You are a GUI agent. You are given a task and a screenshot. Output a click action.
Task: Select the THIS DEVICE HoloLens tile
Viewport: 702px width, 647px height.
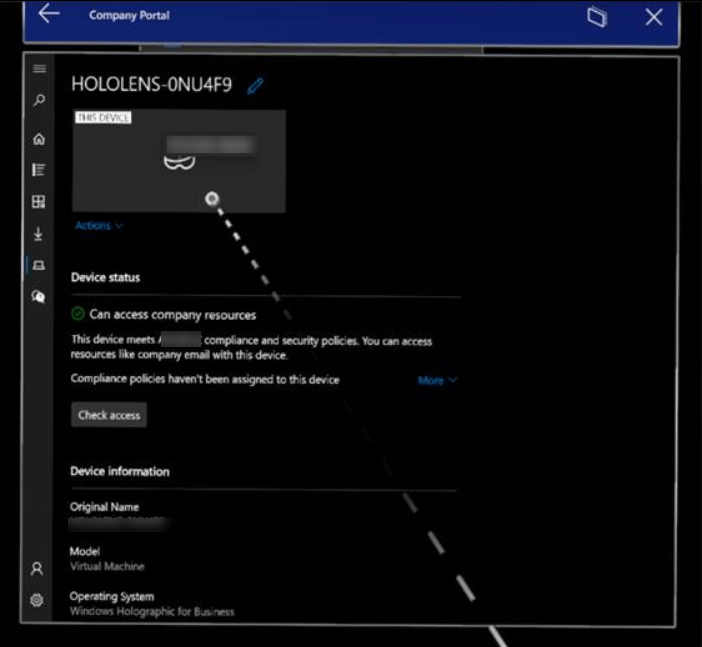point(179,161)
